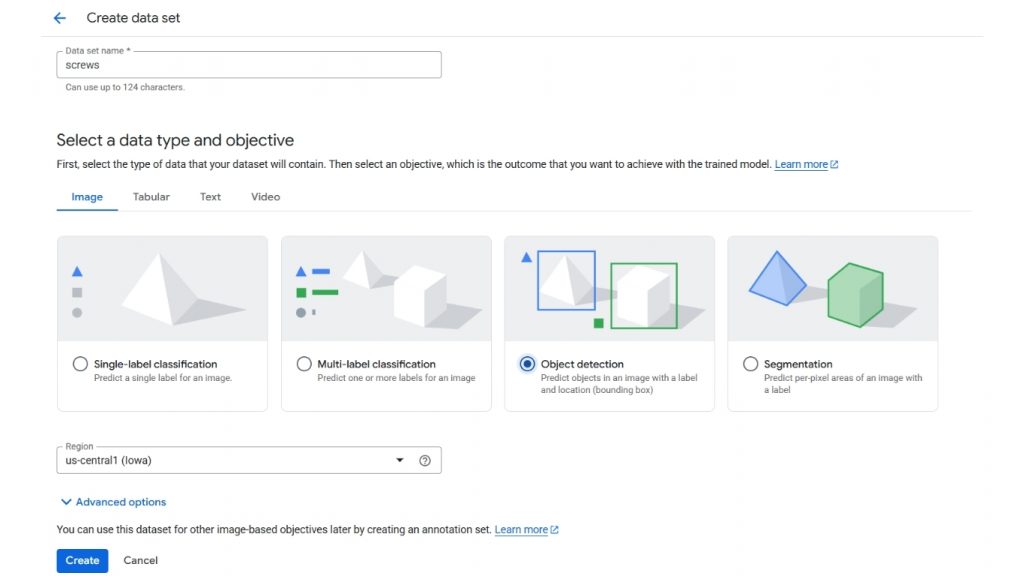Switch to the Video tab
1024x576 pixels.
(x=265, y=197)
